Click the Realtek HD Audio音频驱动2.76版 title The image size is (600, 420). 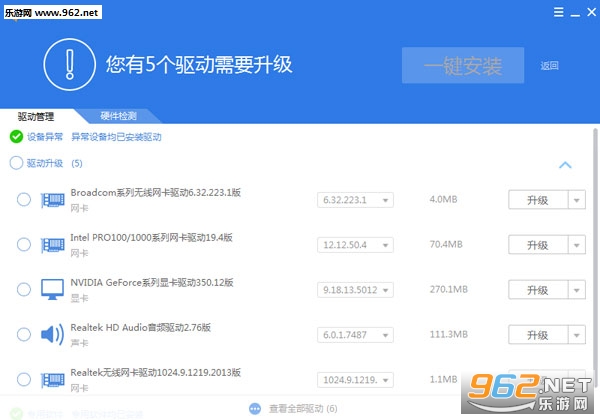coord(140,327)
